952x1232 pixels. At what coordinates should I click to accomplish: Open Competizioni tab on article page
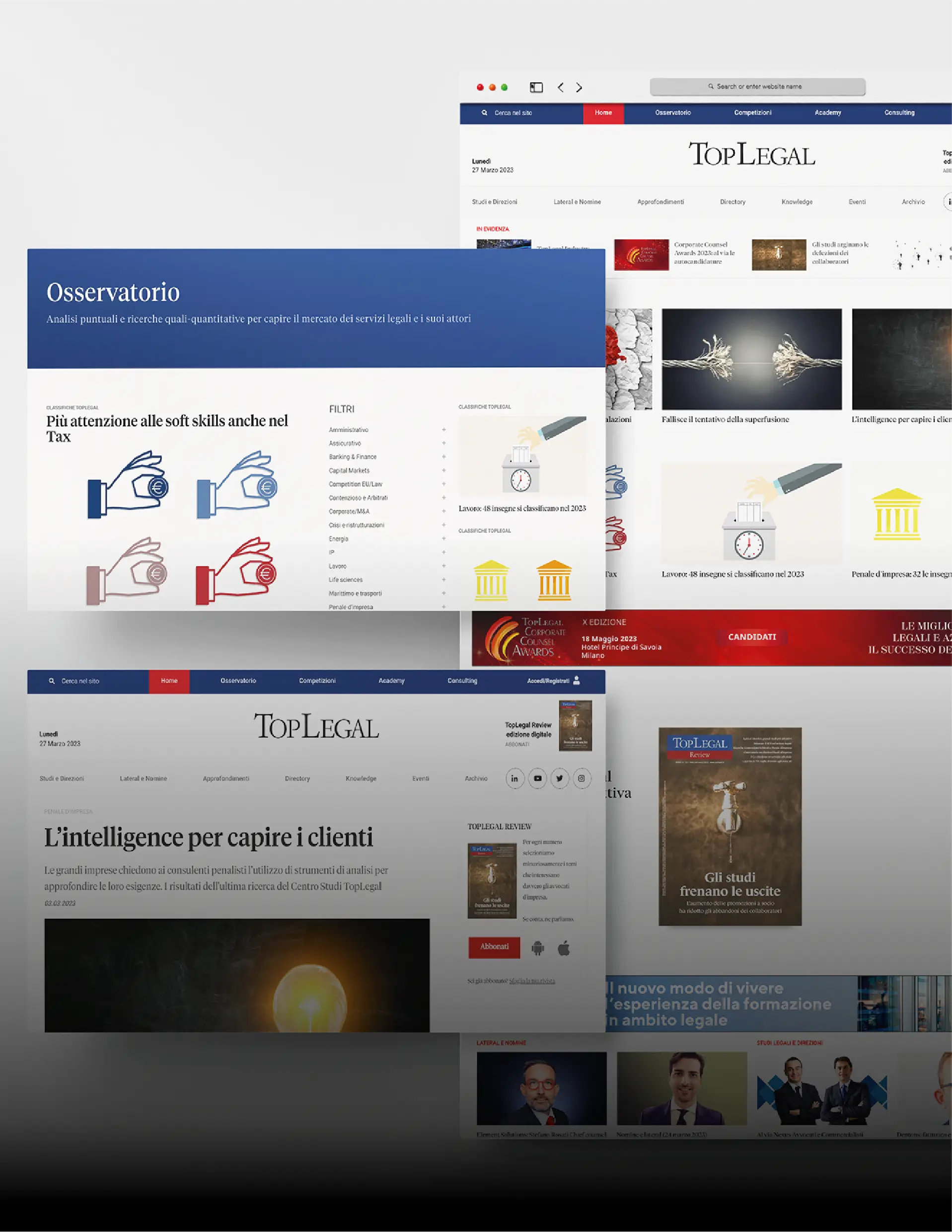[317, 681]
